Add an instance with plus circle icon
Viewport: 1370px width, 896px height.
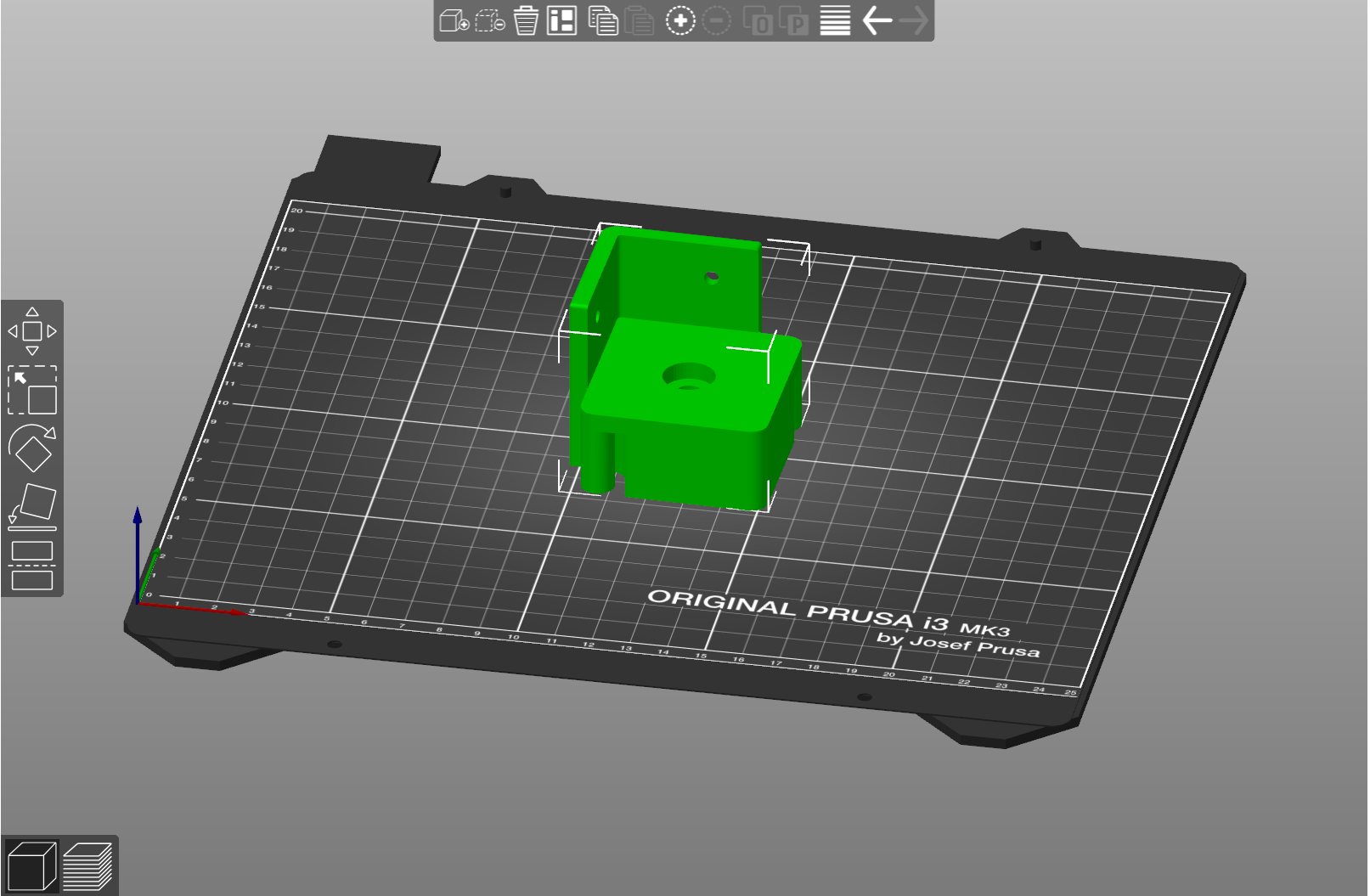tap(680, 20)
